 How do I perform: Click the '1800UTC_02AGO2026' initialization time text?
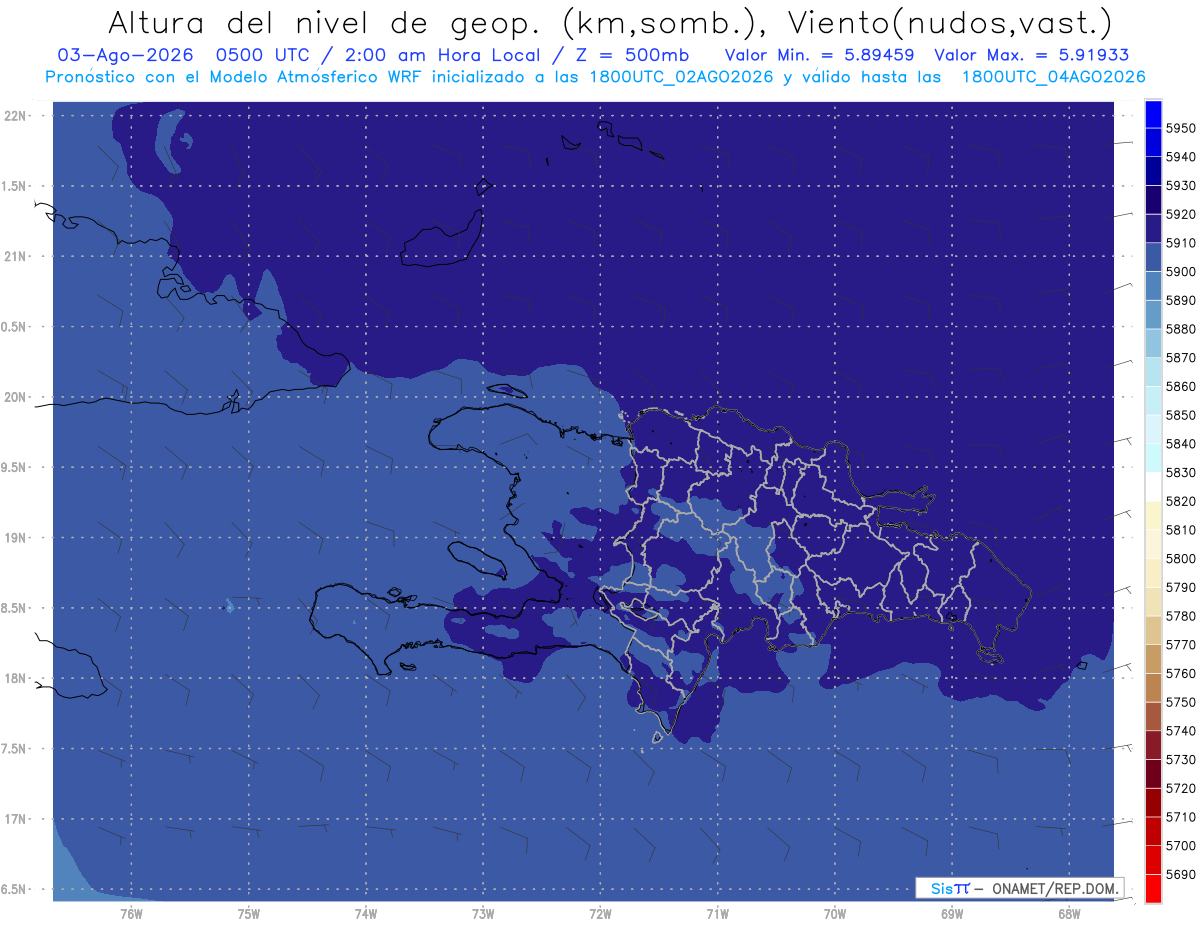click(x=680, y=77)
